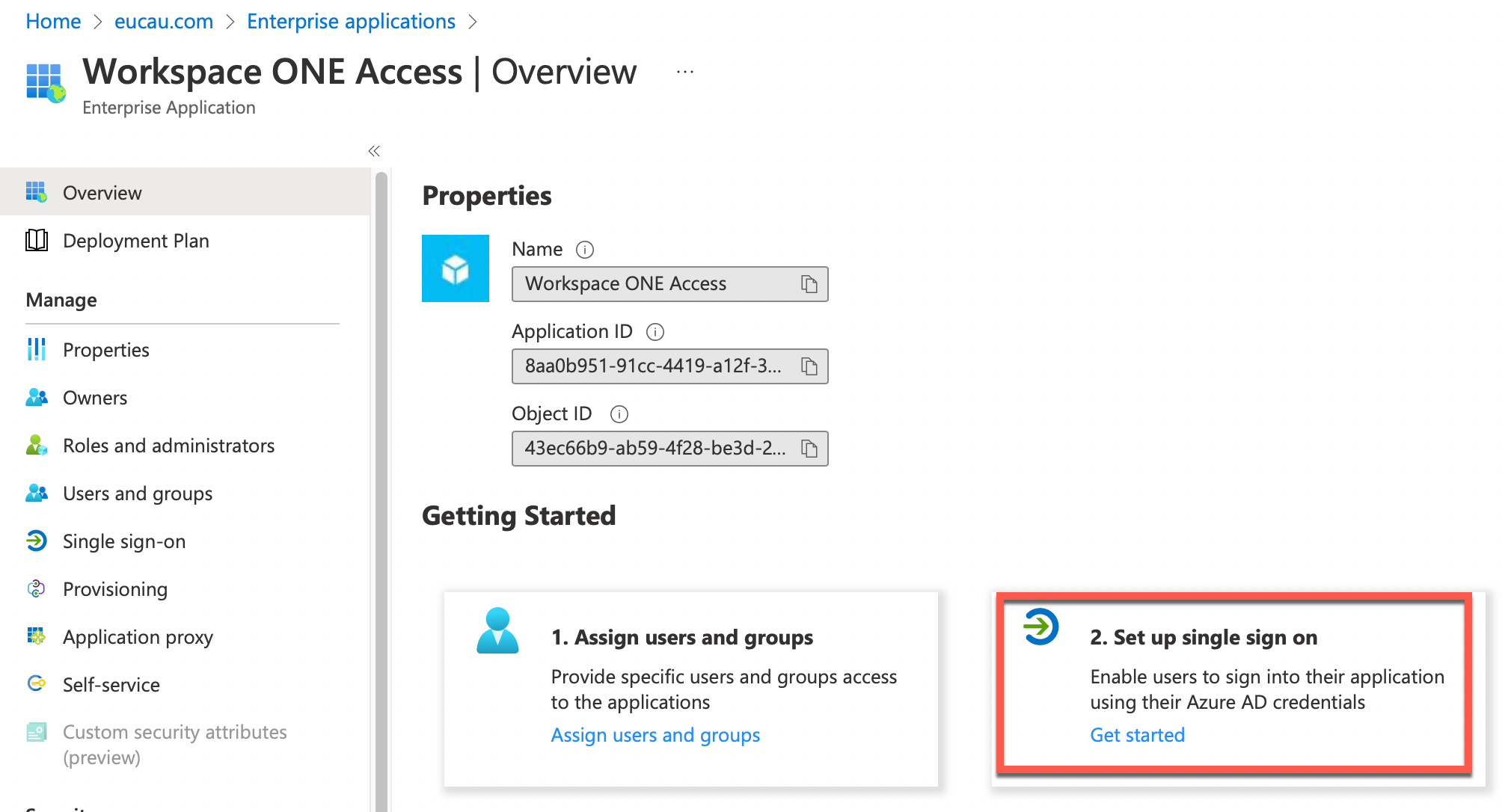
Task: Click the user icon in Assign users card
Action: (497, 630)
